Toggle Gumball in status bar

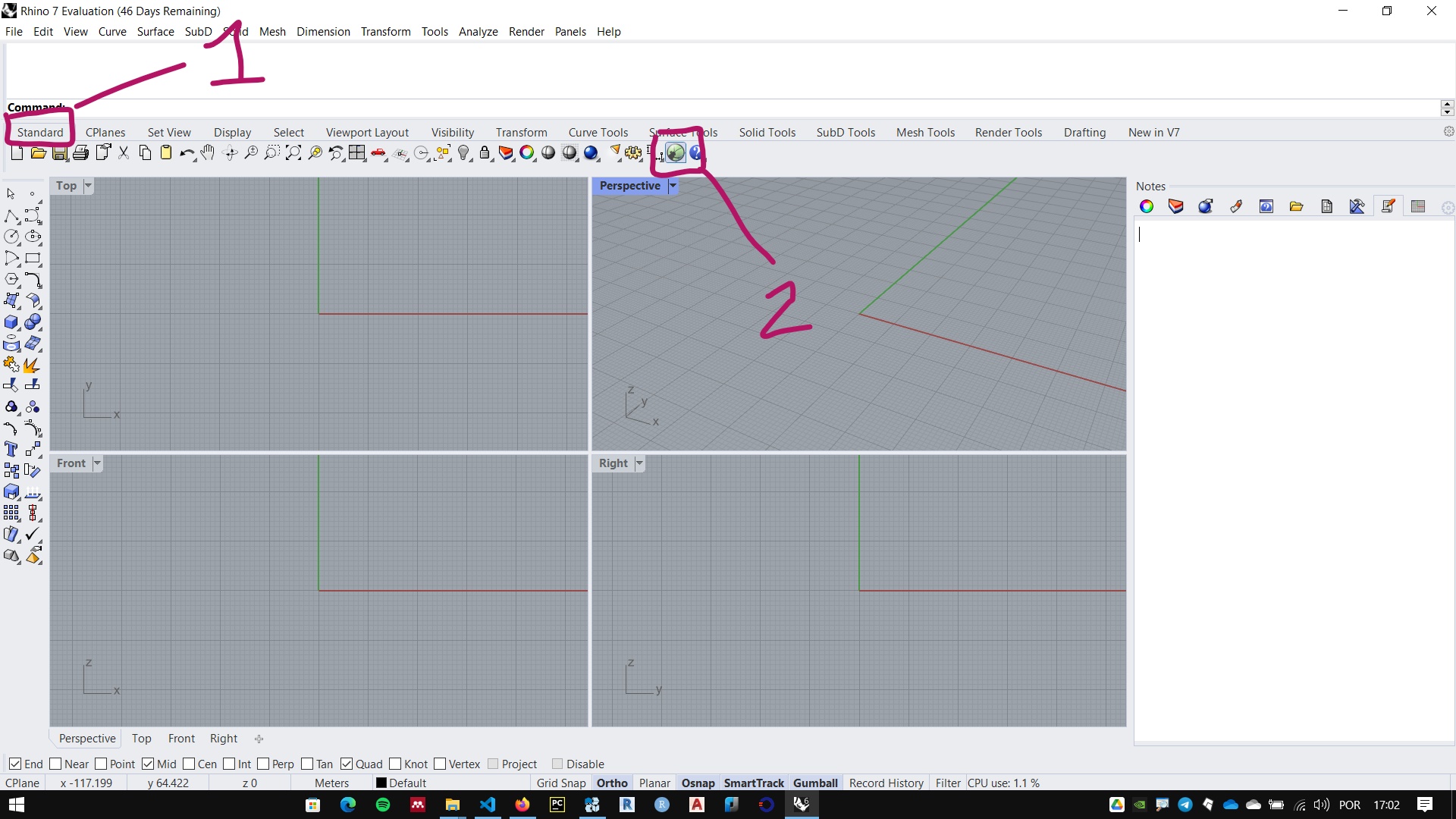coord(815,783)
